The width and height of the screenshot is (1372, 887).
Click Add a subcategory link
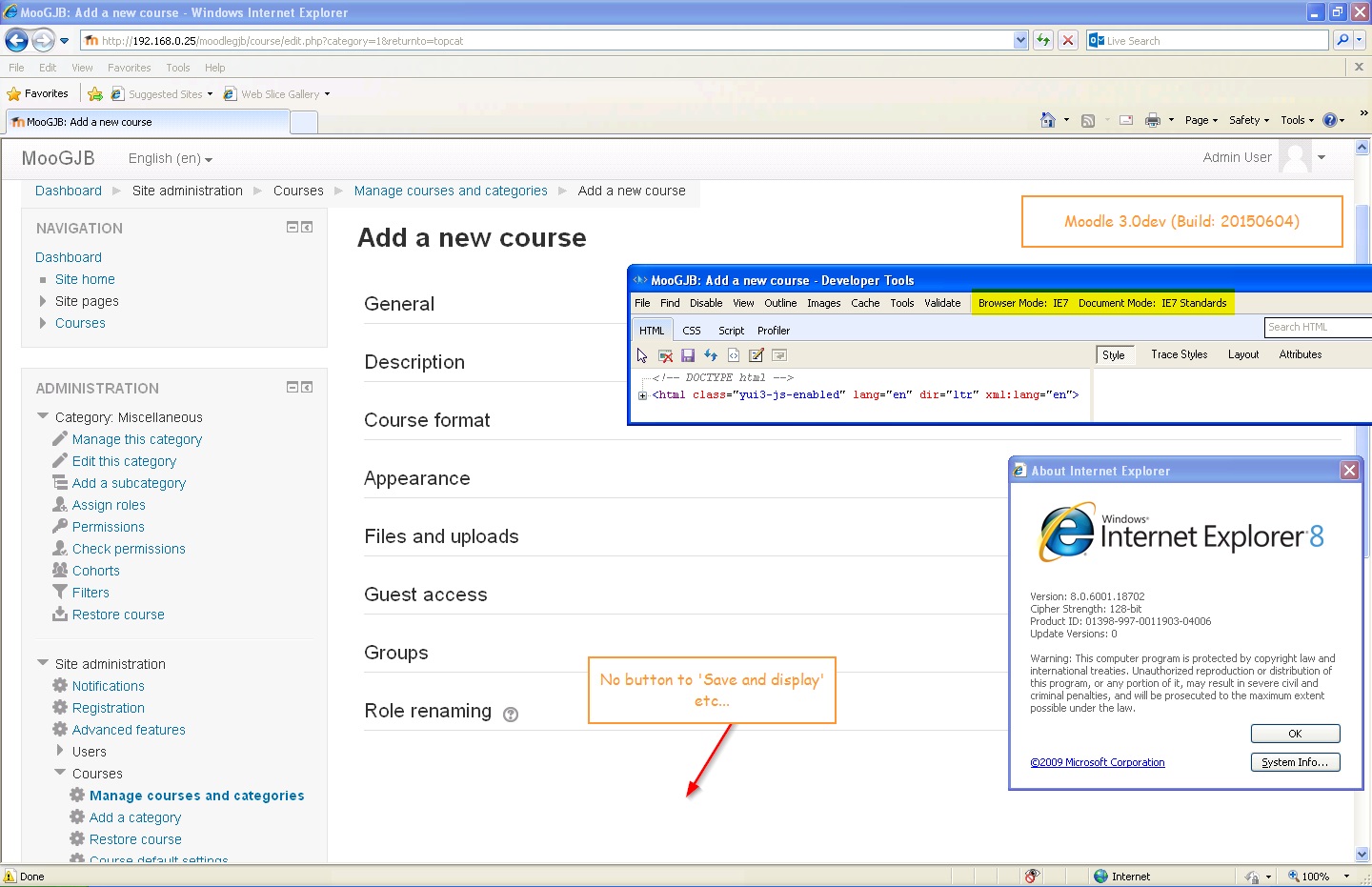point(129,483)
